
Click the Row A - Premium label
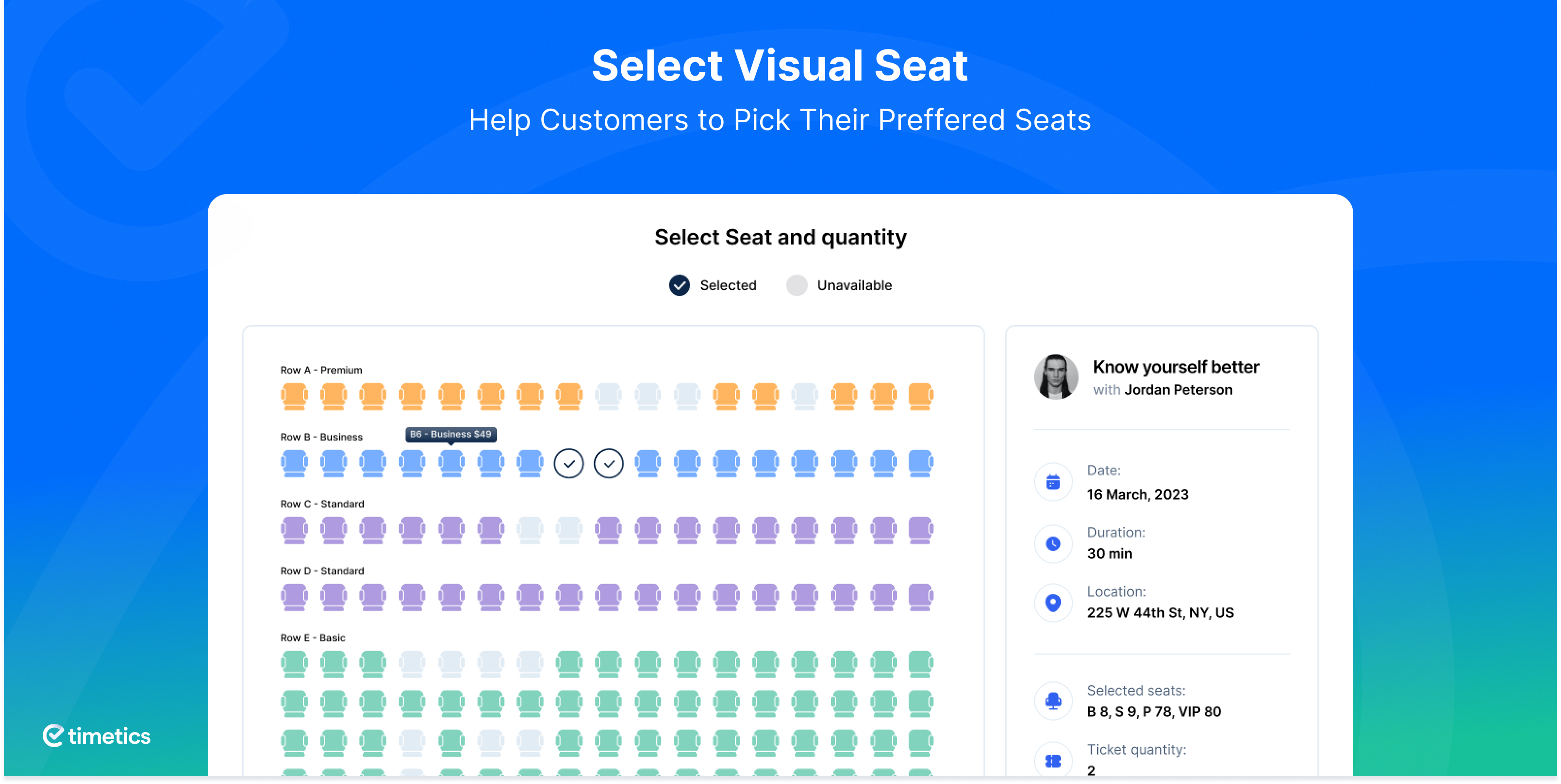321,370
